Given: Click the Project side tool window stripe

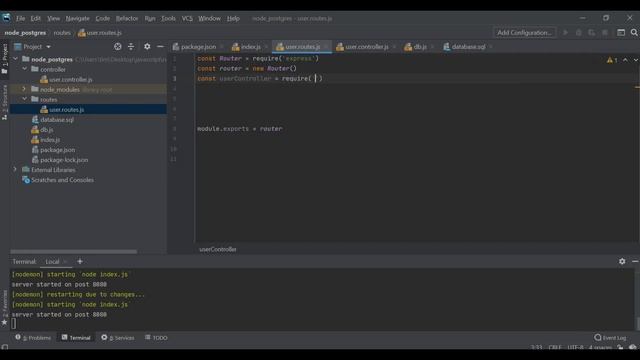Looking at the screenshot, I should click(4, 59).
